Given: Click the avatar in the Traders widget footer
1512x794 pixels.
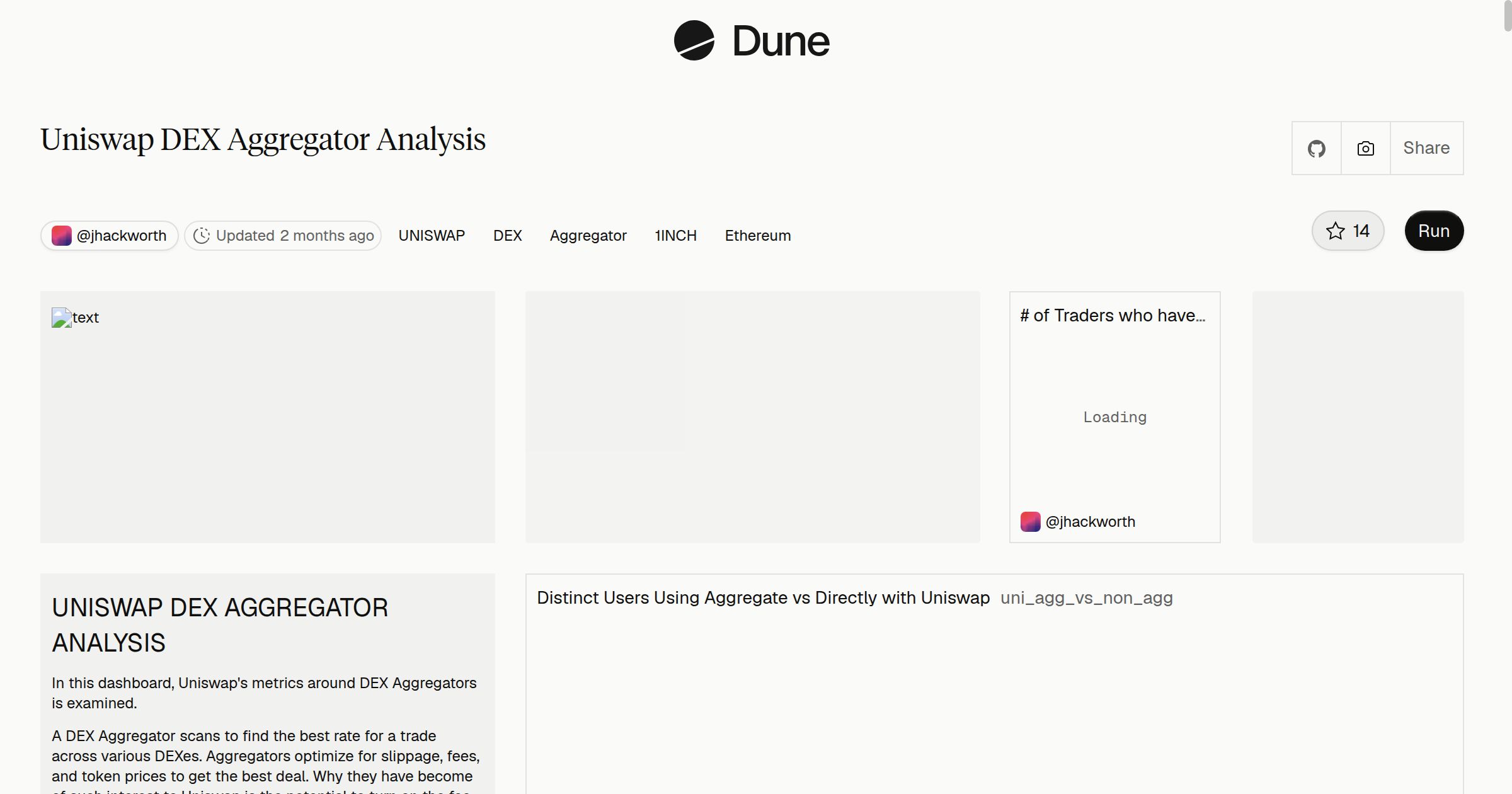Looking at the screenshot, I should 1031,522.
